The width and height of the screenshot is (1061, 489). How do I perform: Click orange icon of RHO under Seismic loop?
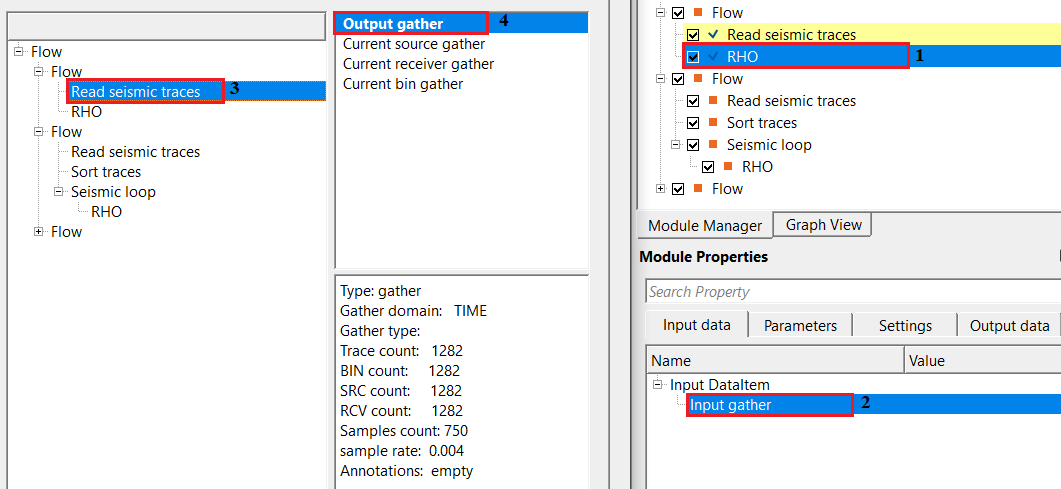729,167
